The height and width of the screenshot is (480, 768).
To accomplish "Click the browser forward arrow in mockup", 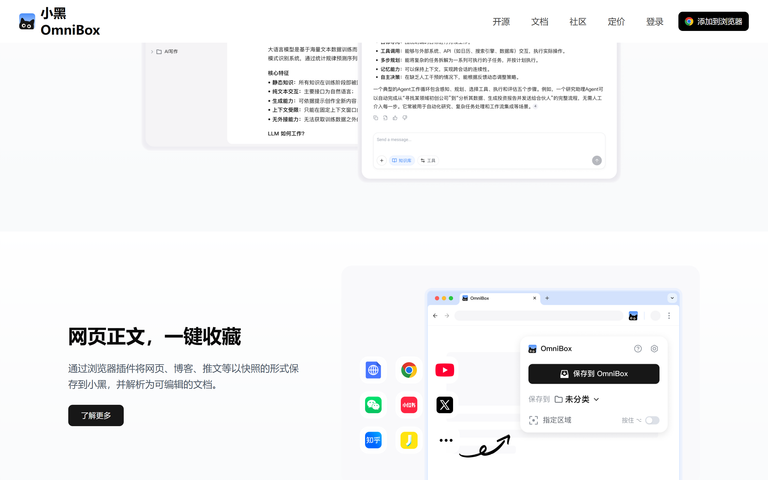I will (x=447, y=316).
